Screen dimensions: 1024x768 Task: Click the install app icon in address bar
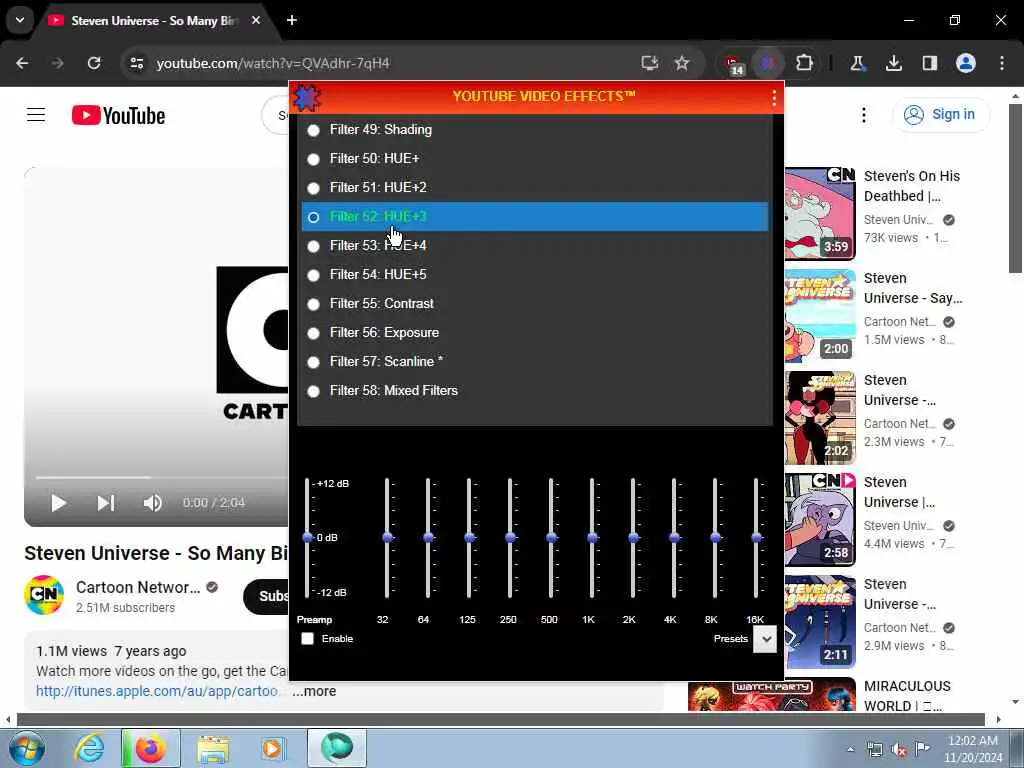[649, 63]
